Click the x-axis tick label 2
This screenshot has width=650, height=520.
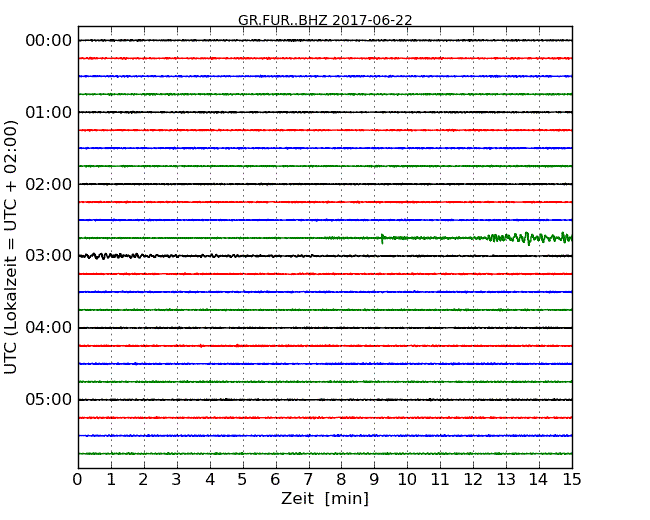(143, 480)
